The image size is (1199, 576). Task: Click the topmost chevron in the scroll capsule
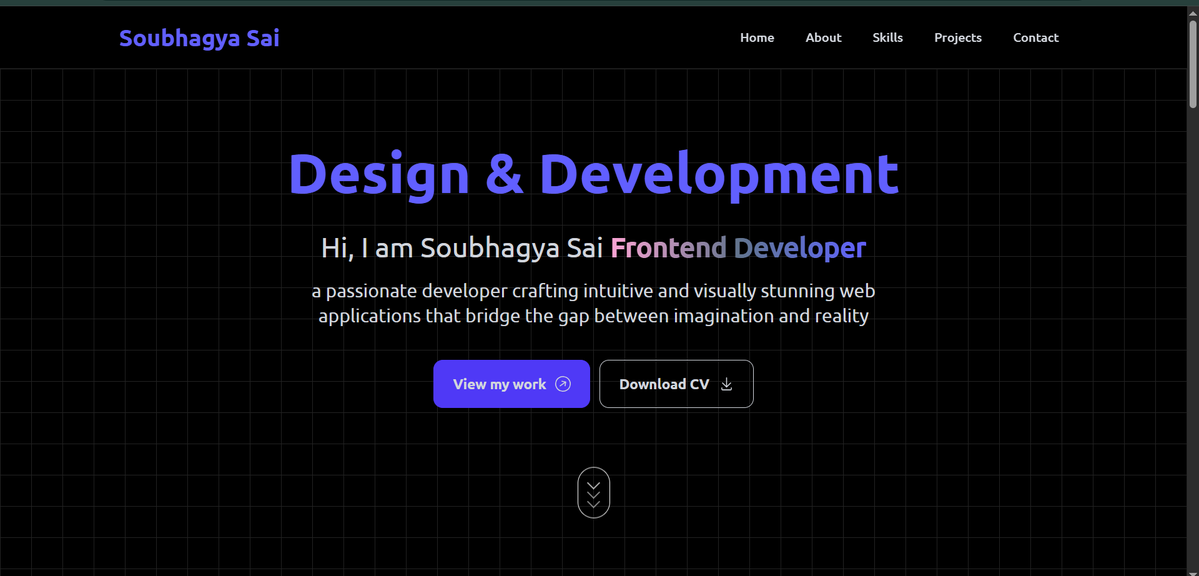pos(593,485)
